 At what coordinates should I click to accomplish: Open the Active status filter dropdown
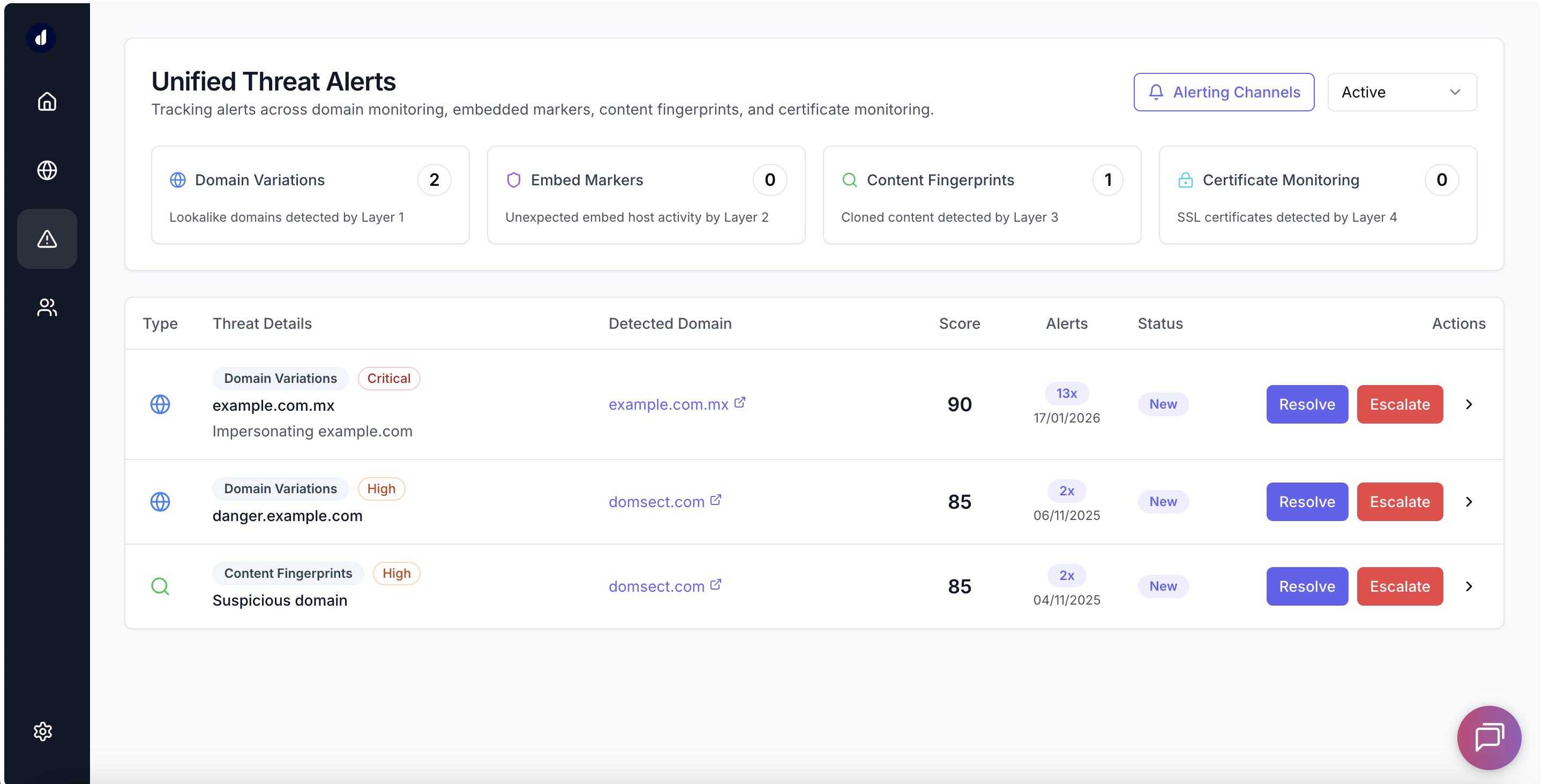click(1402, 92)
